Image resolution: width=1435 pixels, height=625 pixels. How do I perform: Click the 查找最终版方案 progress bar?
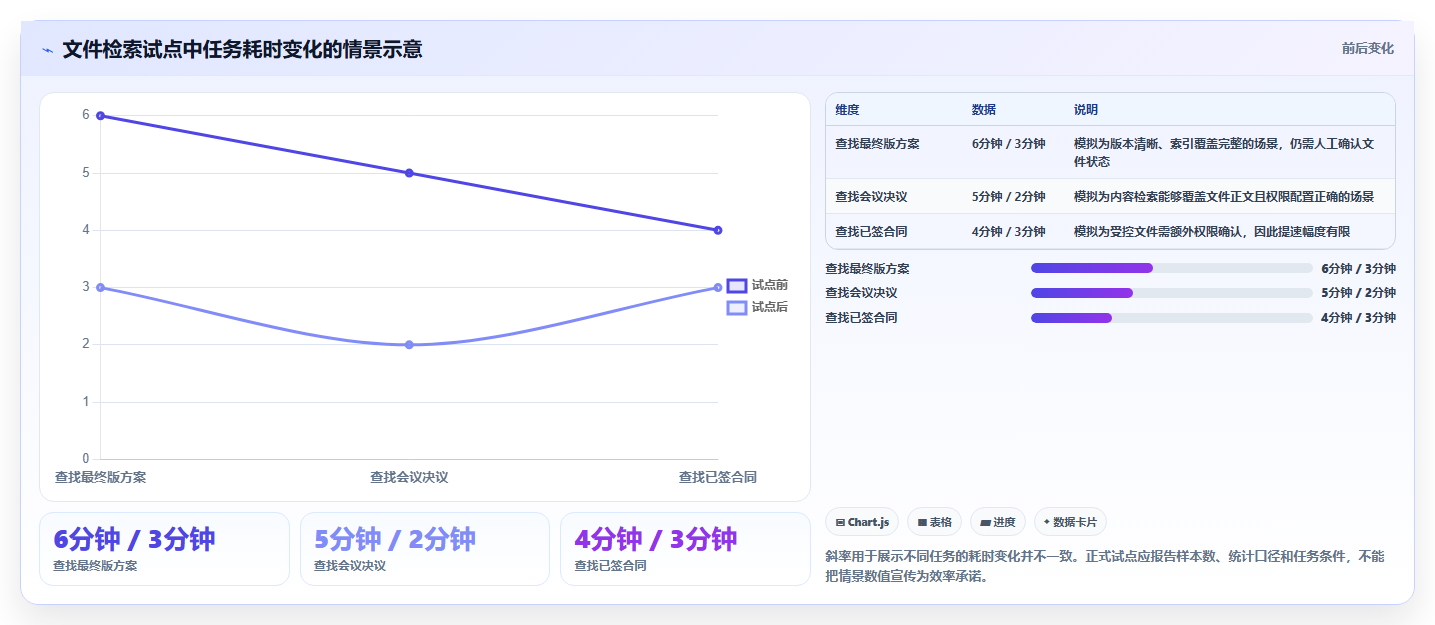(1171, 268)
